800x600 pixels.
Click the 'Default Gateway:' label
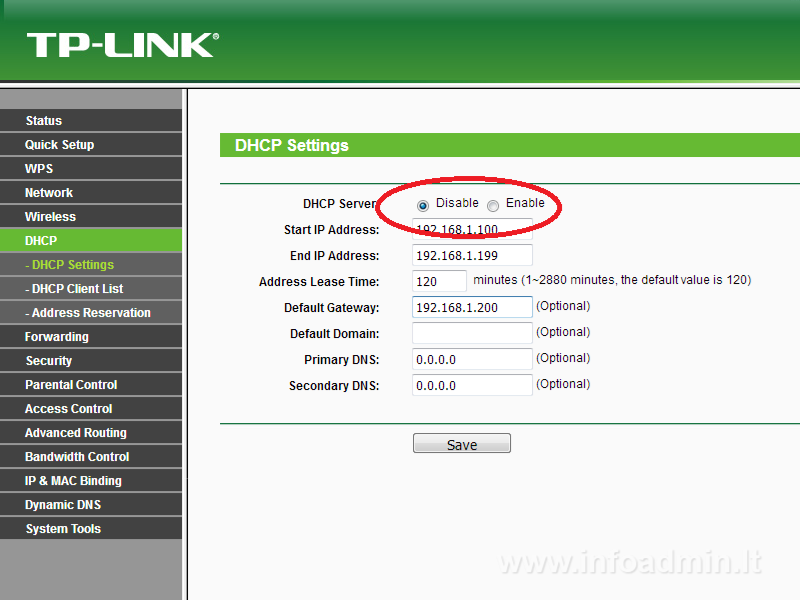pyautogui.click(x=332, y=308)
